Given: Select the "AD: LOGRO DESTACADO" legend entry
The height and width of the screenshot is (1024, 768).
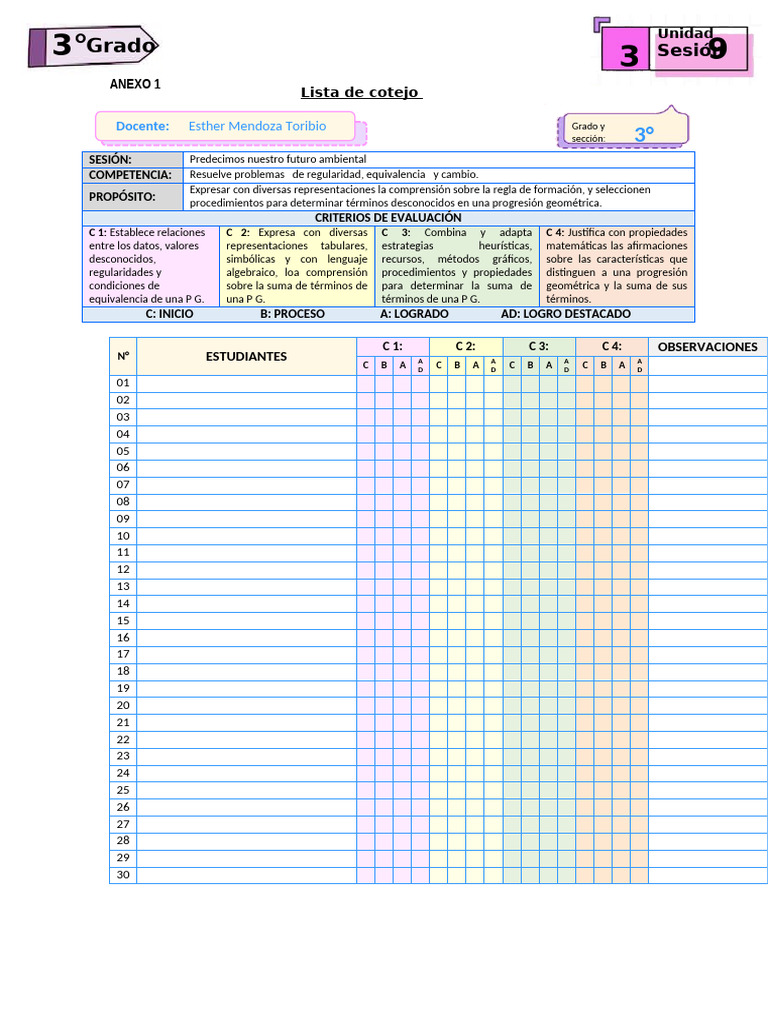Looking at the screenshot, I should tap(566, 314).
